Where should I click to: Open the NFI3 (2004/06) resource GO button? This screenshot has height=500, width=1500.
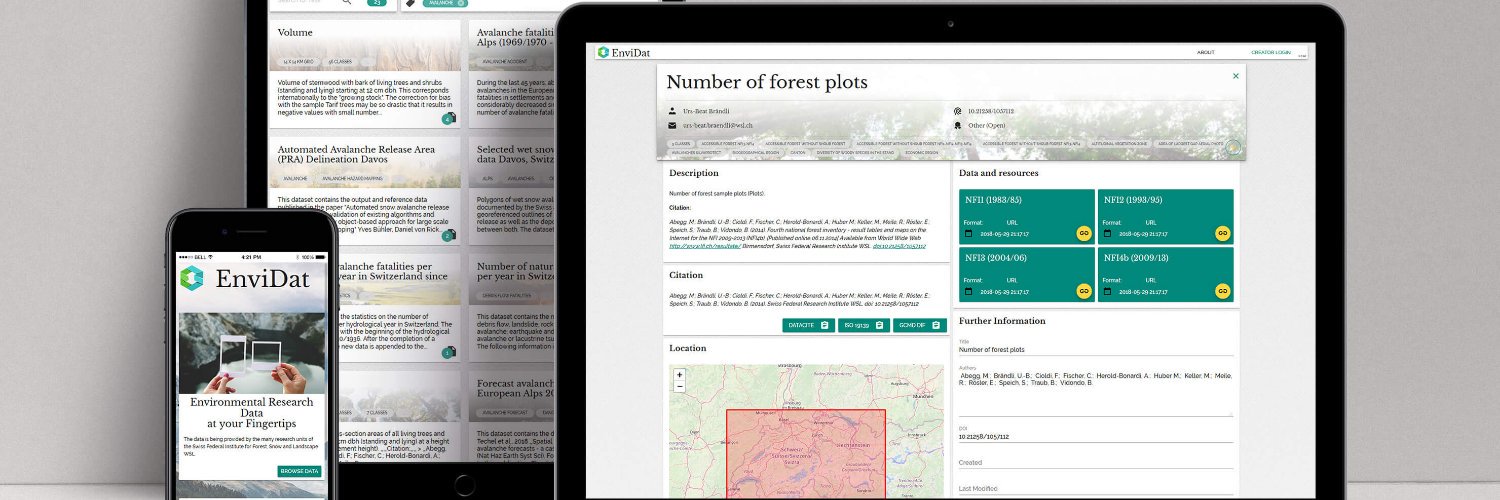1083,291
